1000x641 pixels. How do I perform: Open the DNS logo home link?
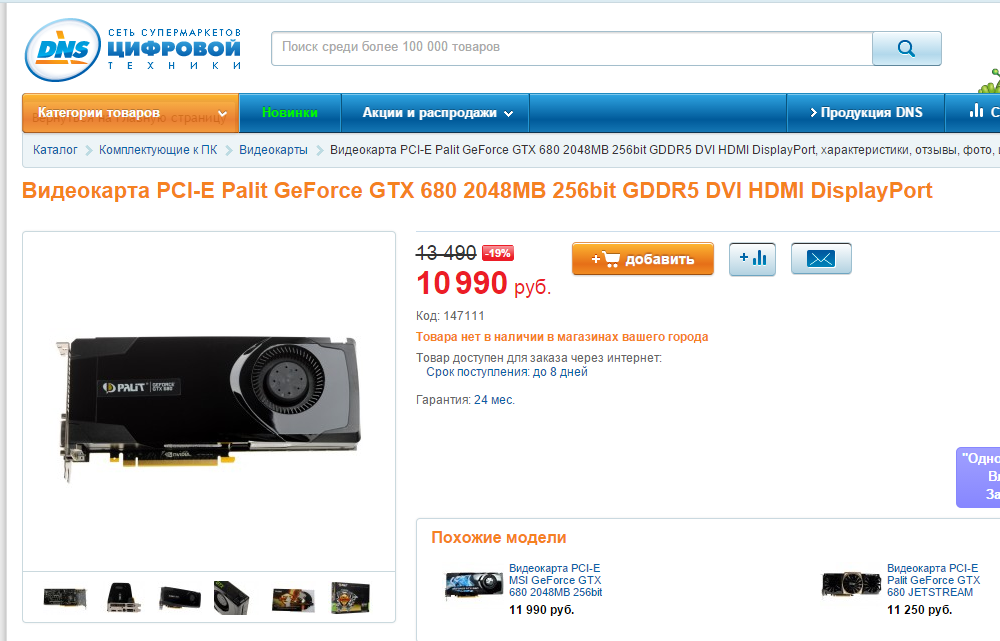[x=133, y=50]
